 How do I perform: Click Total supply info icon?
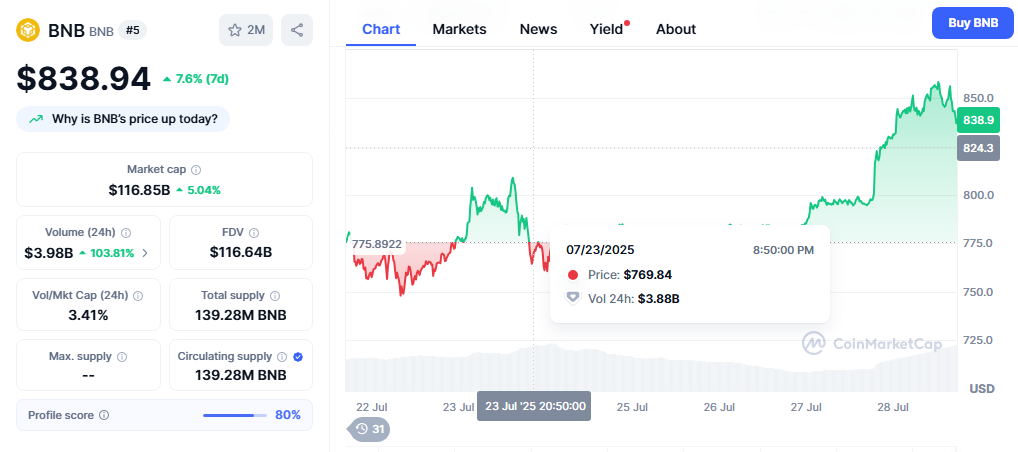275,296
